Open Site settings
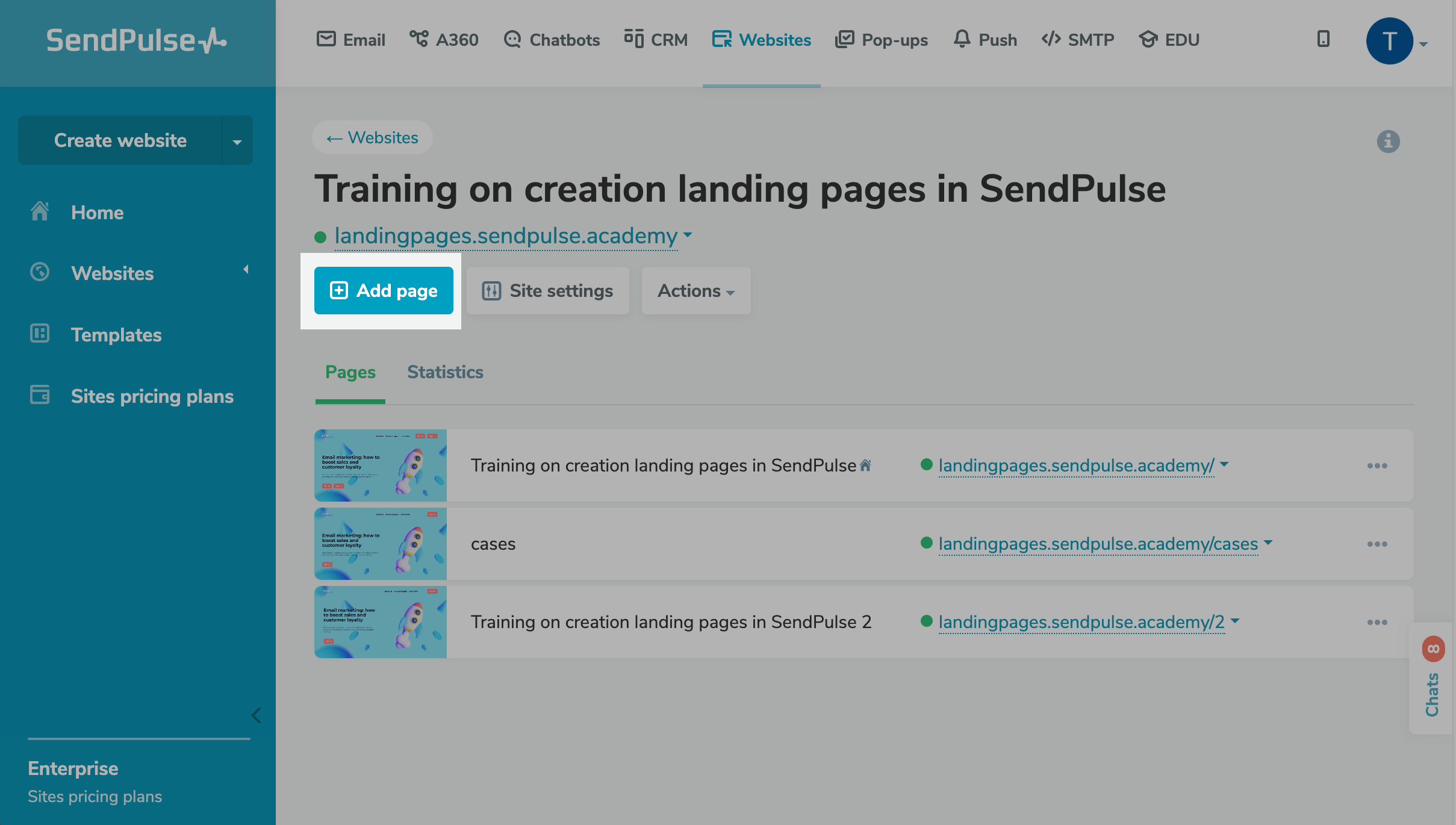The width and height of the screenshot is (1456, 825). [x=547, y=291]
